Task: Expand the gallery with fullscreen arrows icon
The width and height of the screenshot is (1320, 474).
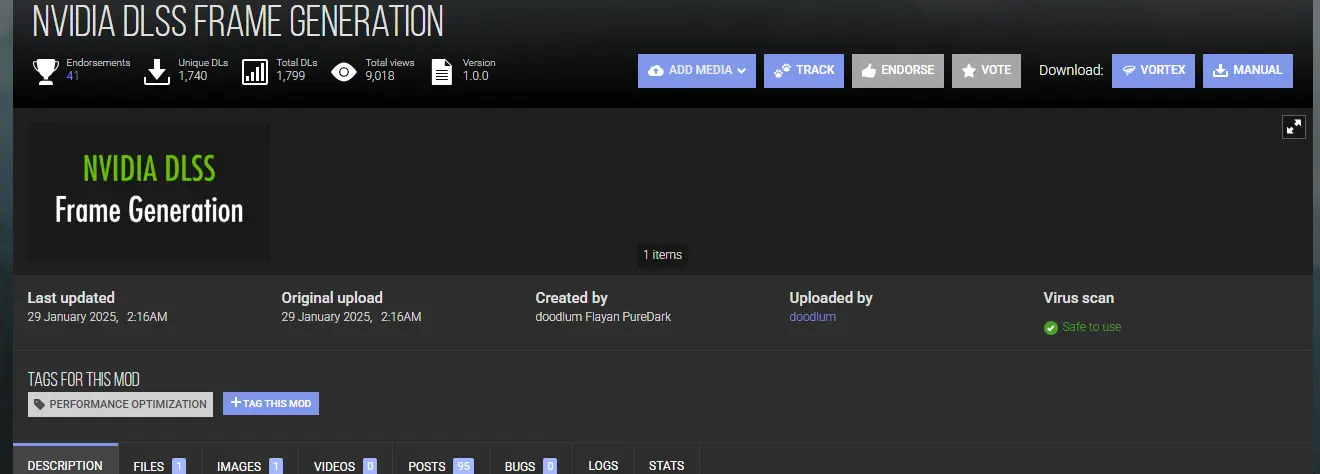Action: click(x=1294, y=126)
